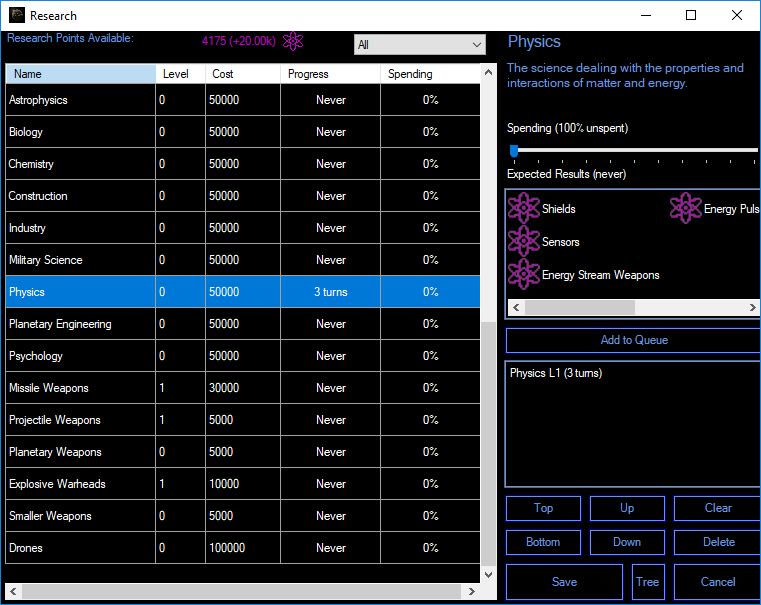761x605 pixels.
Task: Sort table by Spending column header
Action: click(430, 74)
